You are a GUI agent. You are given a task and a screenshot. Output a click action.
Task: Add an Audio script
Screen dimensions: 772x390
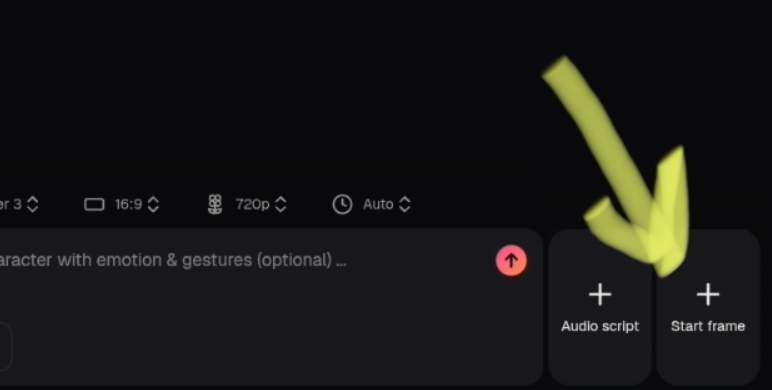pyautogui.click(x=600, y=307)
